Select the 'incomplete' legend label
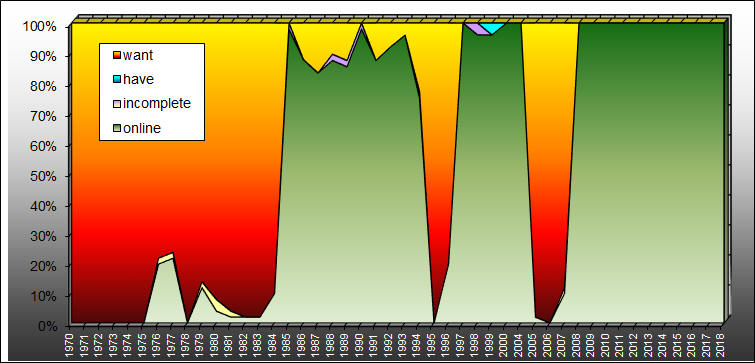 157,104
